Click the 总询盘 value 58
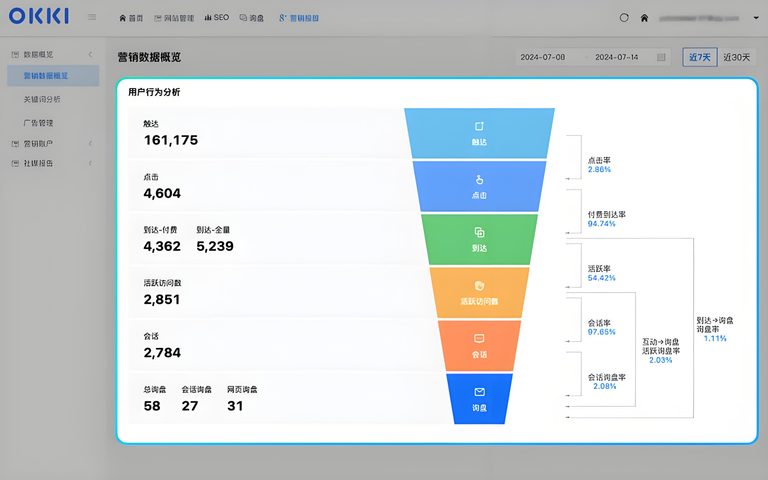Viewport: 768px width, 480px height. click(152, 406)
